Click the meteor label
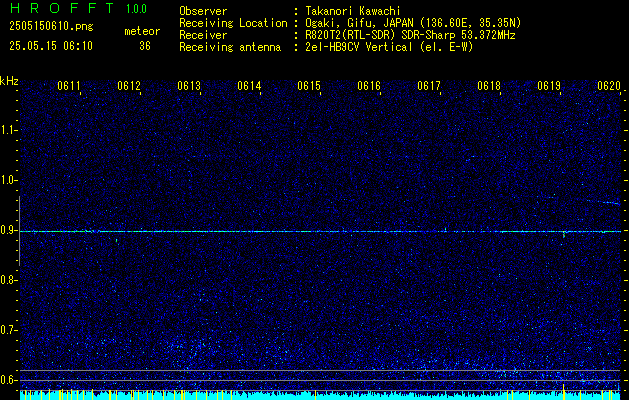The height and width of the screenshot is (400, 629). [x=142, y=31]
